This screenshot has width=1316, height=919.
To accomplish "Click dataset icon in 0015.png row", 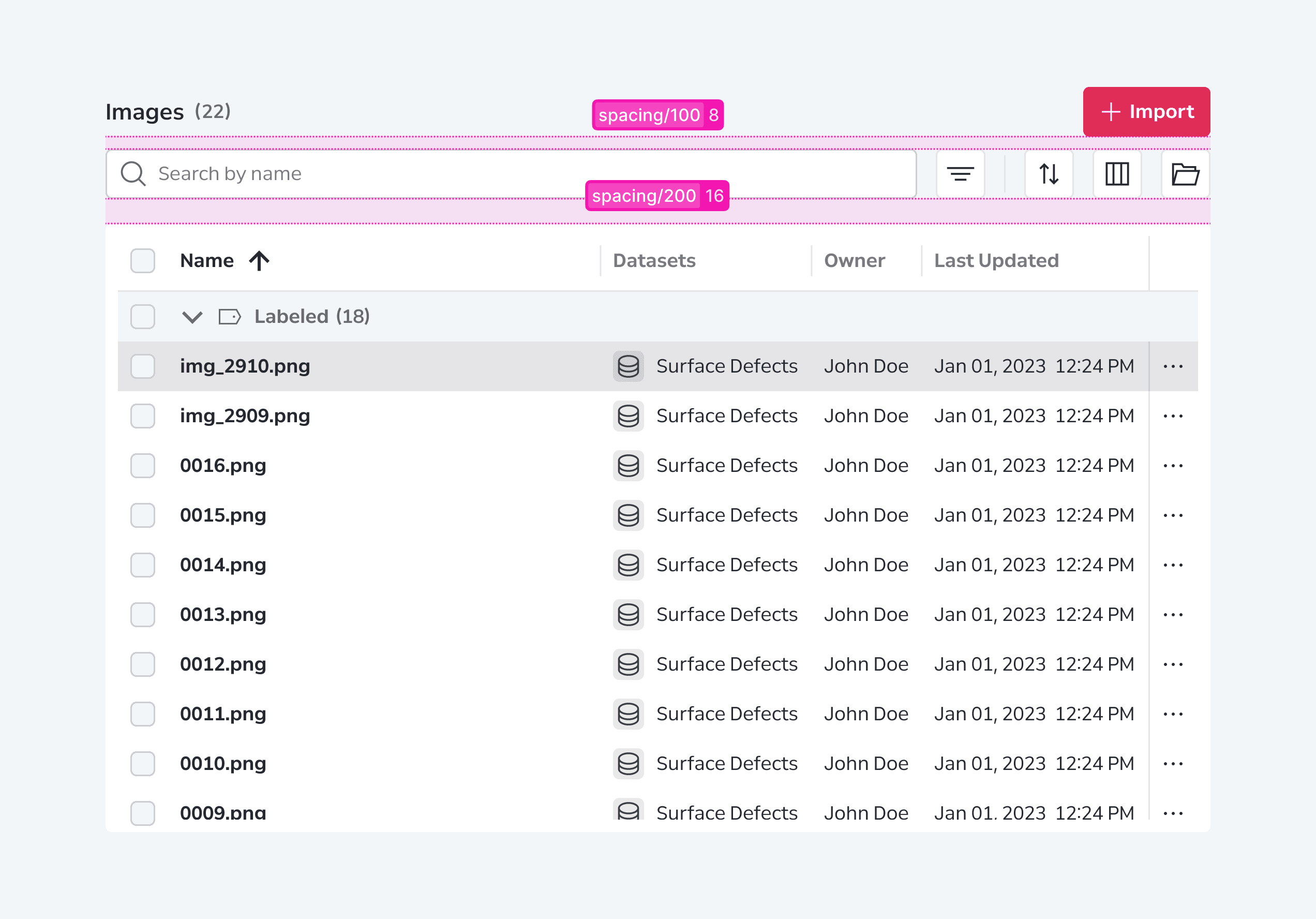I will [628, 515].
